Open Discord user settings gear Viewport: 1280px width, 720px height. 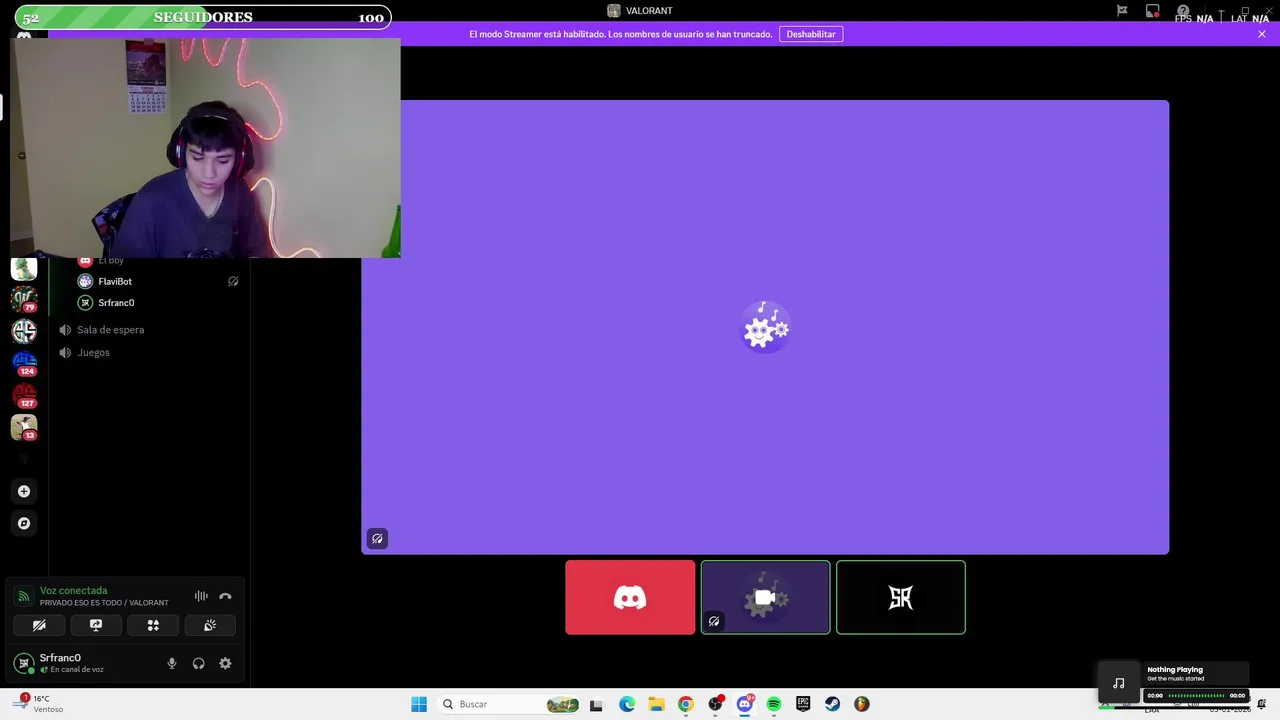pyautogui.click(x=225, y=663)
